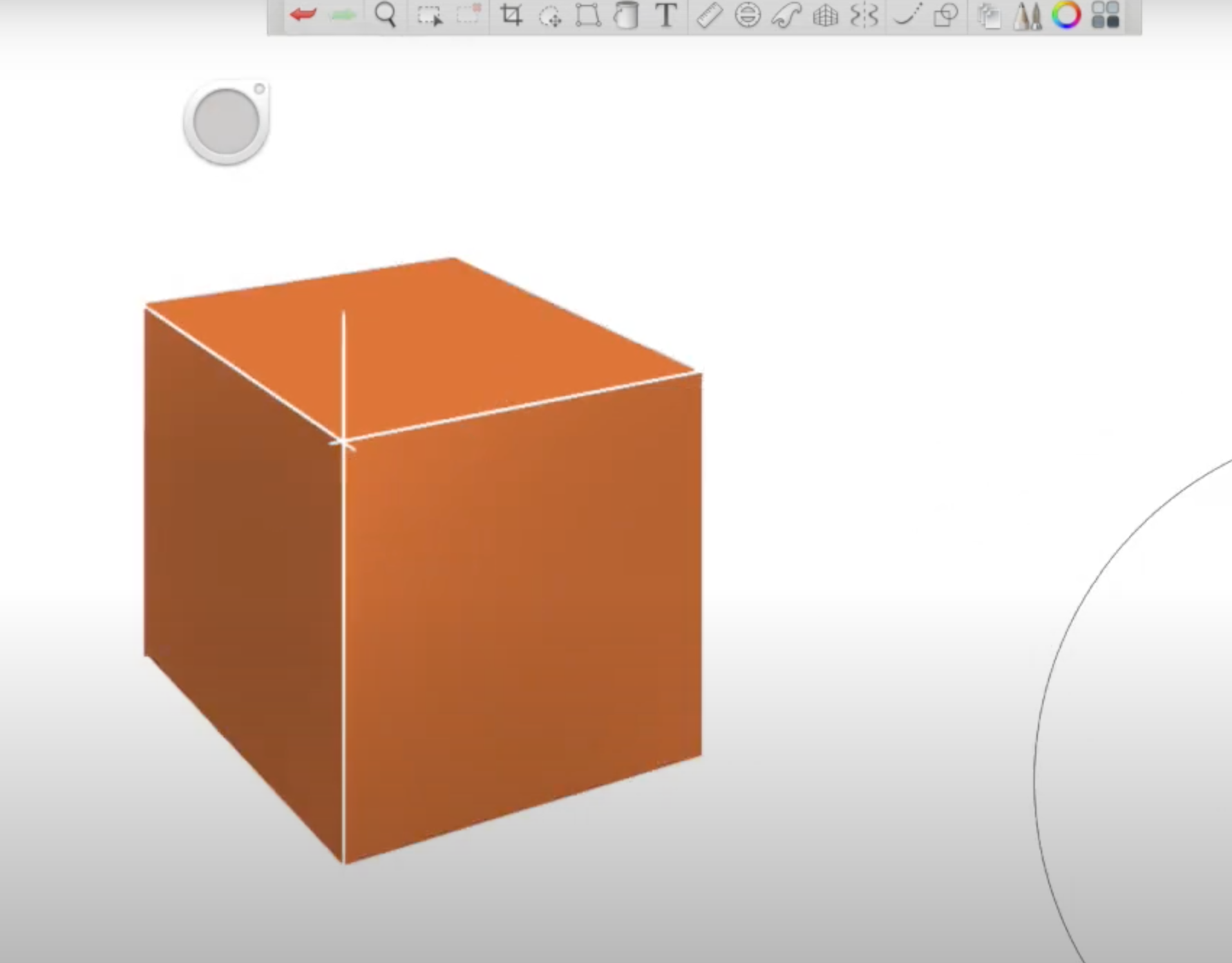Viewport: 1232px width, 963px height.
Task: Click the green Redo arrow
Action: pos(343,15)
